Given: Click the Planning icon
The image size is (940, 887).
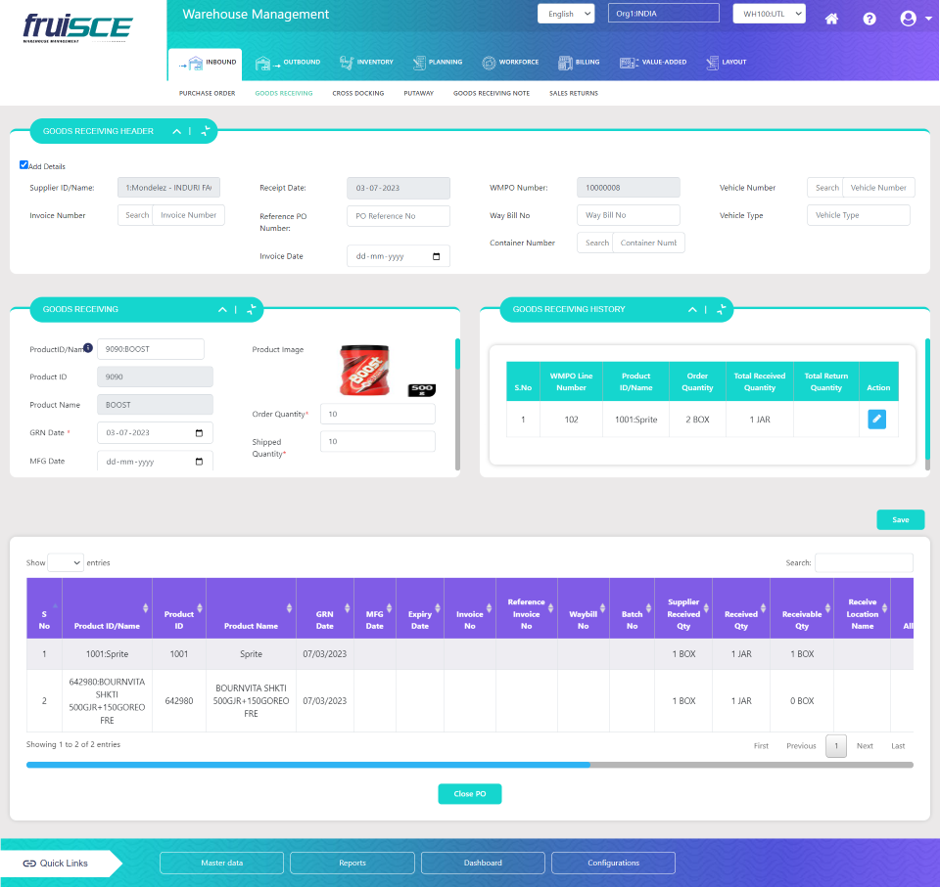Looking at the screenshot, I should (419, 62).
